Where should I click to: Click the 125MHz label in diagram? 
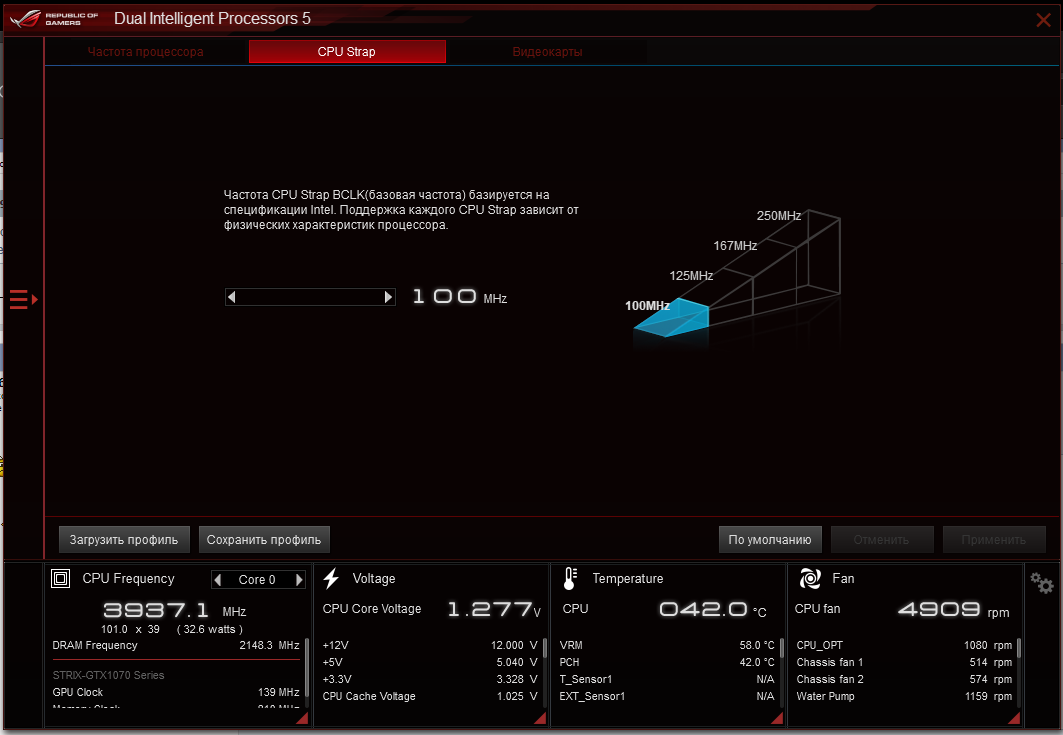point(691,275)
